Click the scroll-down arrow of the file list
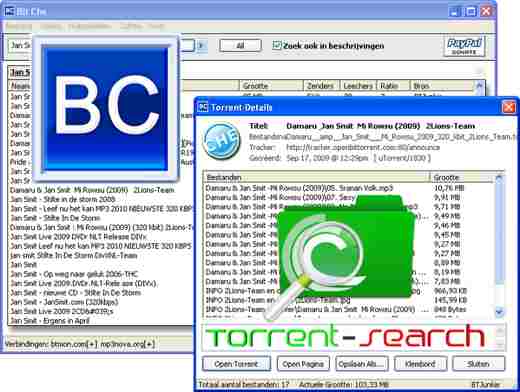Image resolution: width=520 pixels, height=392 pixels. point(499,312)
